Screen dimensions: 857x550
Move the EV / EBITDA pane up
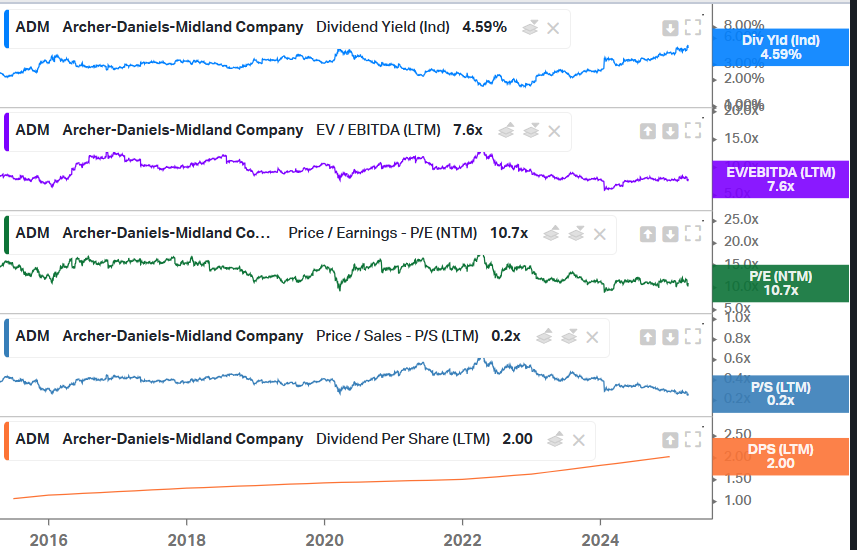[x=647, y=131]
